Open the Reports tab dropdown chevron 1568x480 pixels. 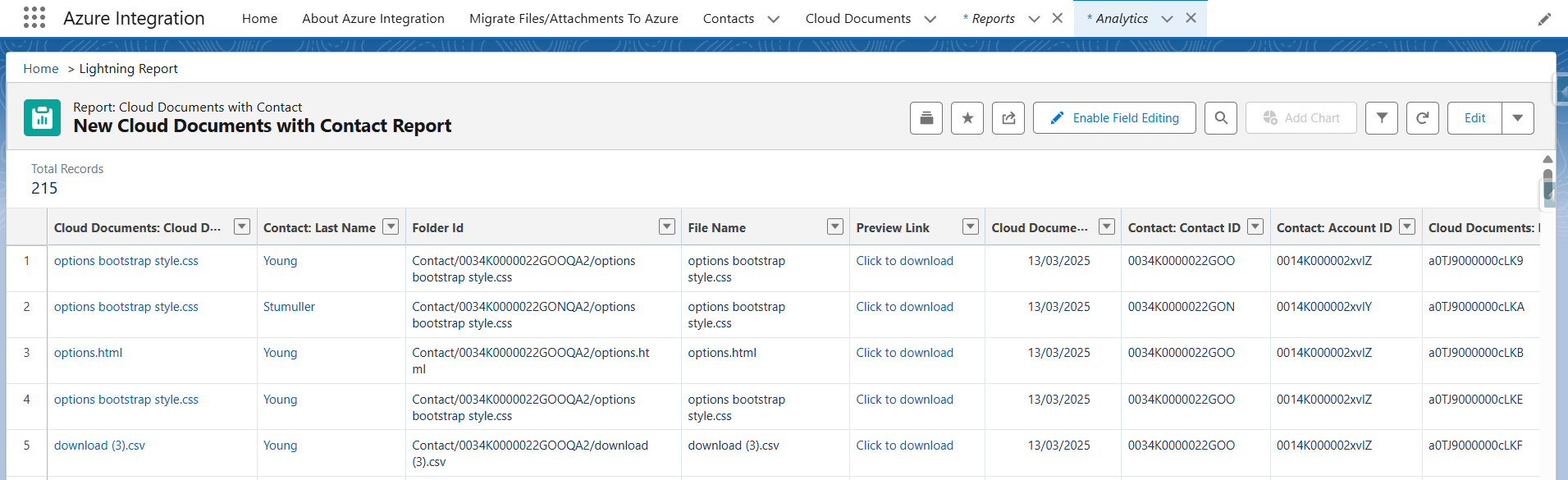pyautogui.click(x=1034, y=19)
